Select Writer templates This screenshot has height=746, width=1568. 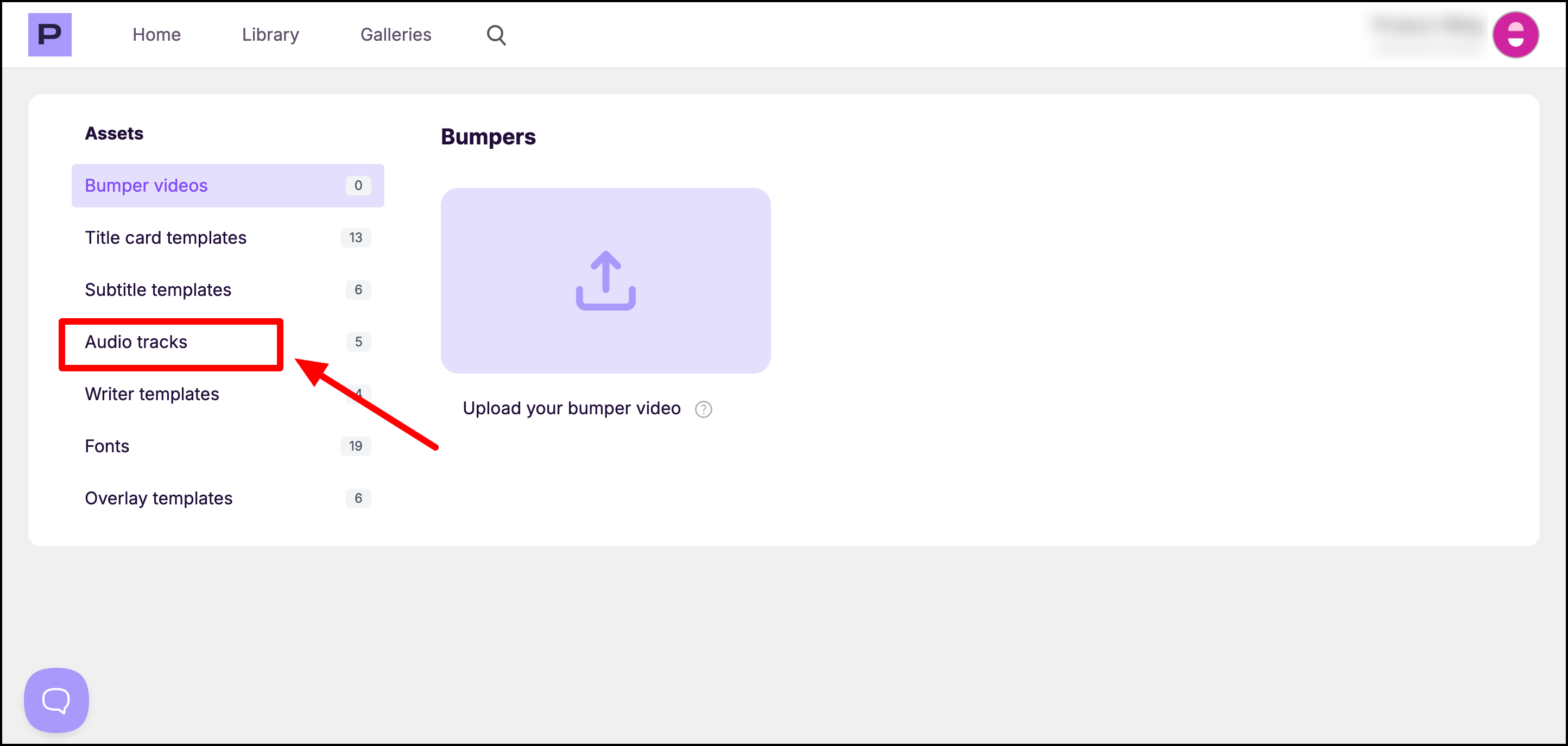(151, 394)
